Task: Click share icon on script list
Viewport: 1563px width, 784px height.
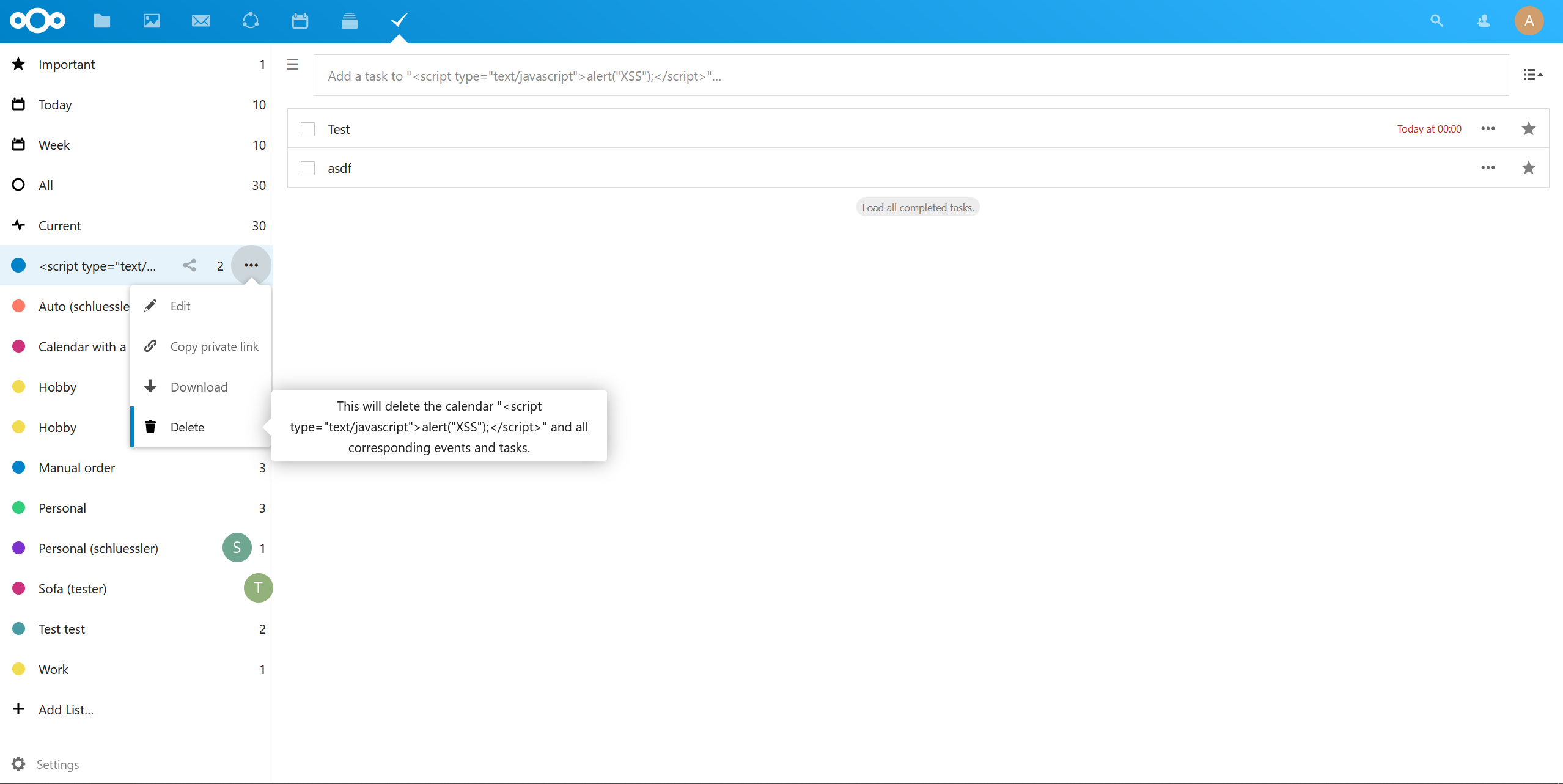Action: (x=189, y=265)
